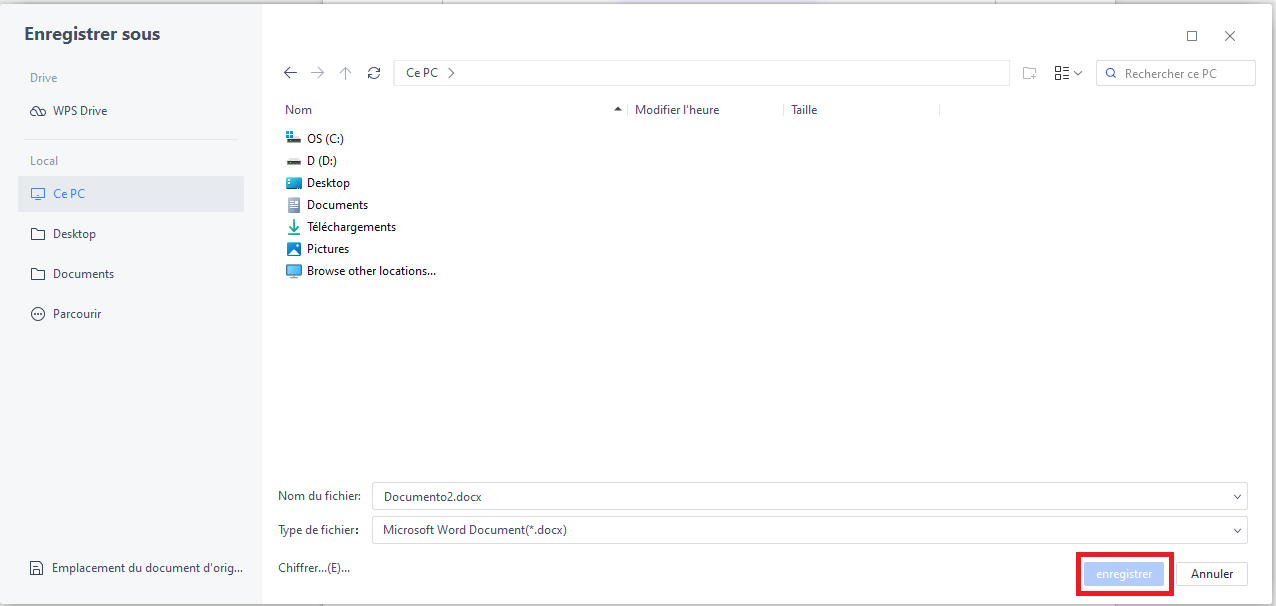Click the OS (C:) drive icon

click(x=293, y=138)
